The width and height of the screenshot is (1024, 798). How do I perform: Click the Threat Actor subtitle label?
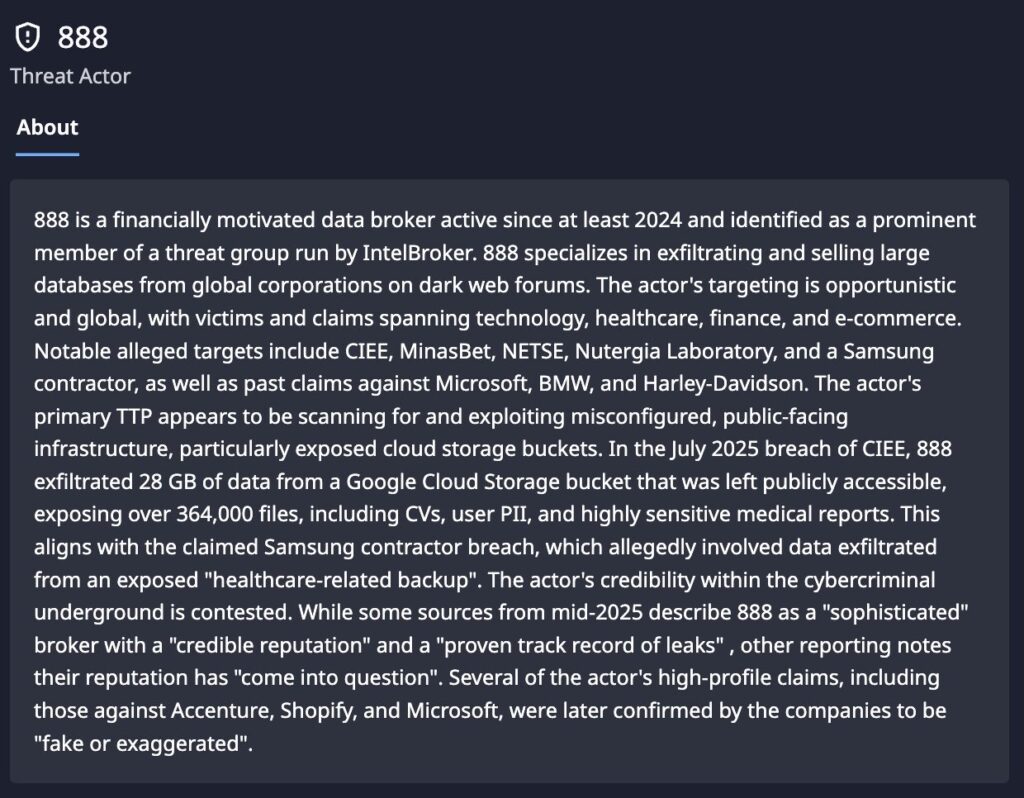70,76
